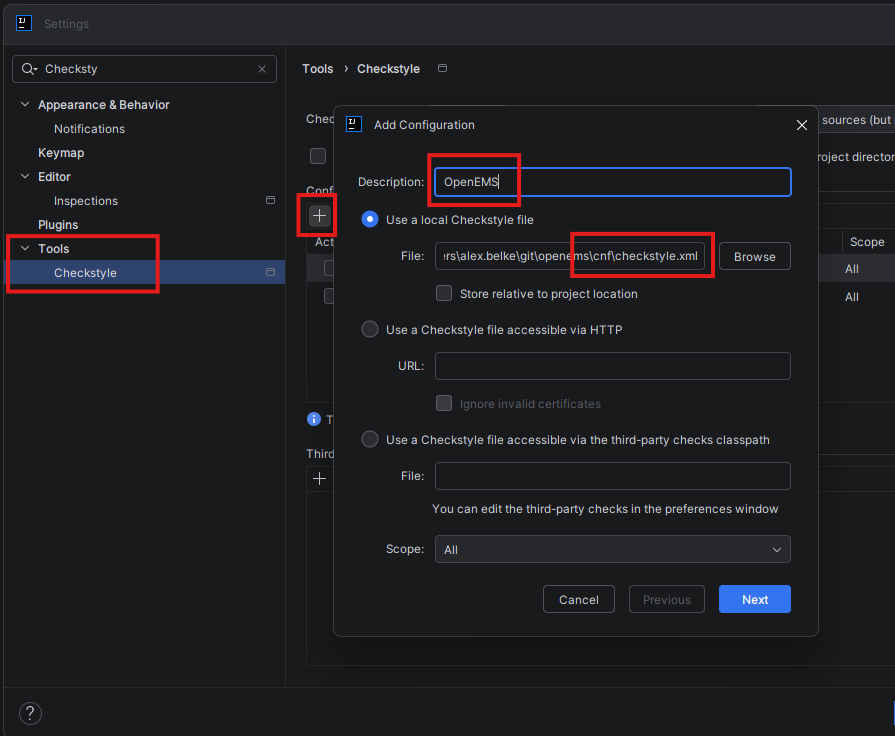Viewport: 895px width, 736px height.
Task: Close the Add Configuration dialog
Action: pos(801,125)
